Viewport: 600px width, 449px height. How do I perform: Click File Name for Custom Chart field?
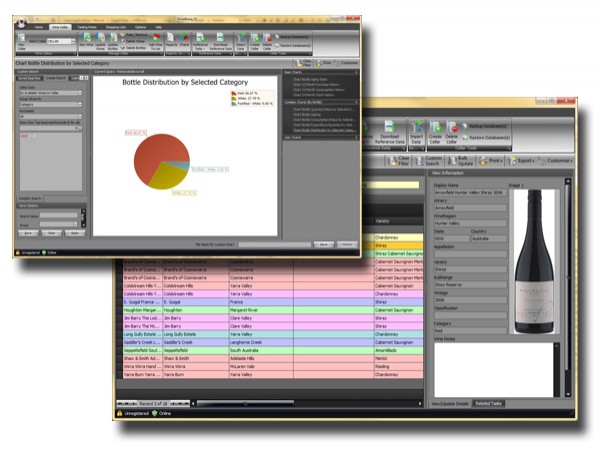click(274, 244)
